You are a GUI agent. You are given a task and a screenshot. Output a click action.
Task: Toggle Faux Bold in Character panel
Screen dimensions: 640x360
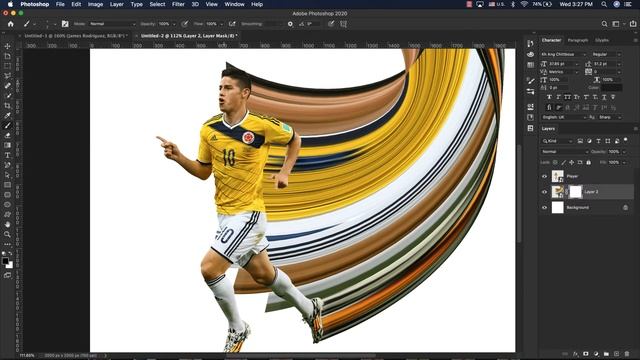(x=549, y=97)
